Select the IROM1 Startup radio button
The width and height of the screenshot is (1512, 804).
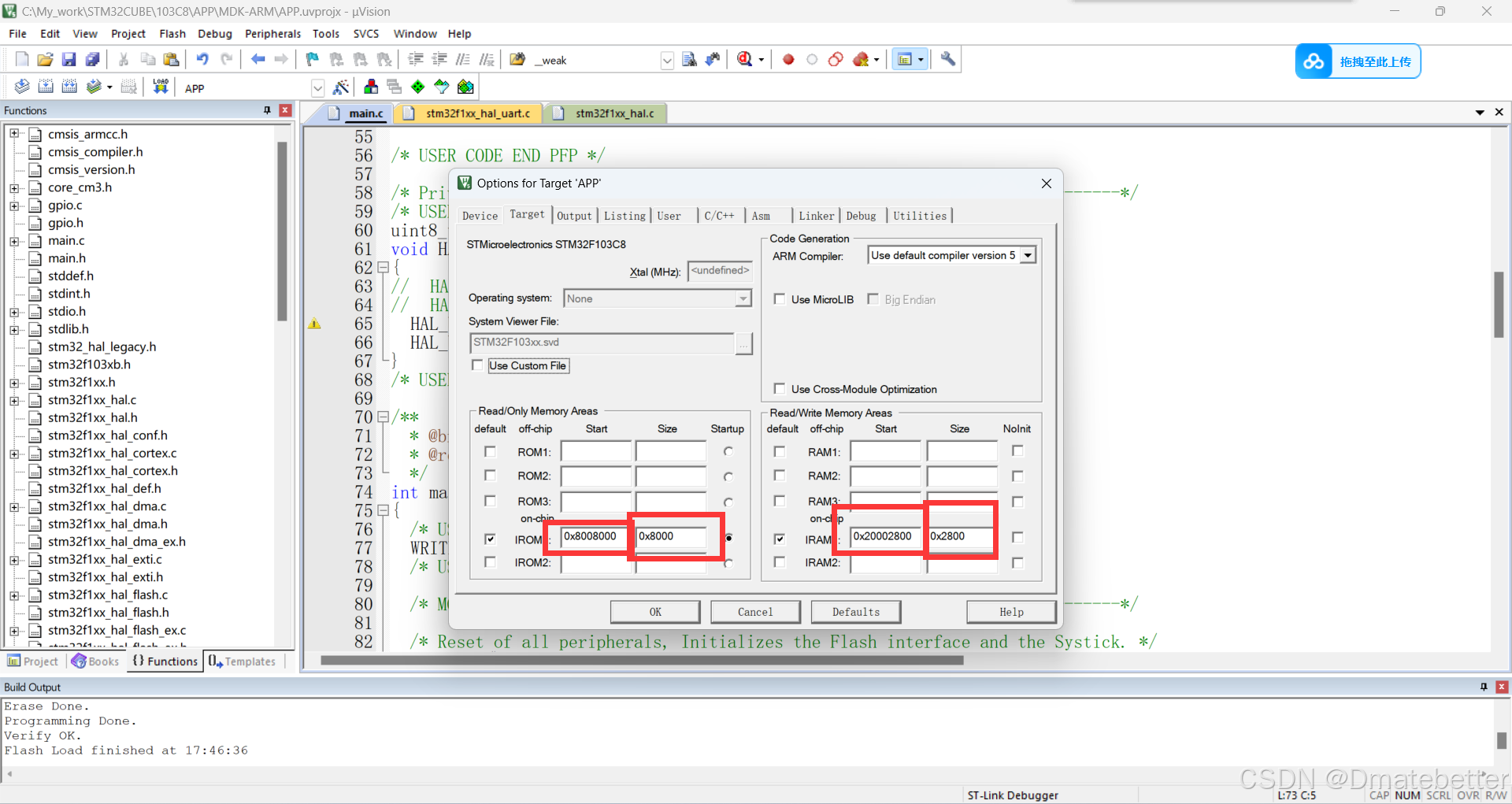[728, 538]
